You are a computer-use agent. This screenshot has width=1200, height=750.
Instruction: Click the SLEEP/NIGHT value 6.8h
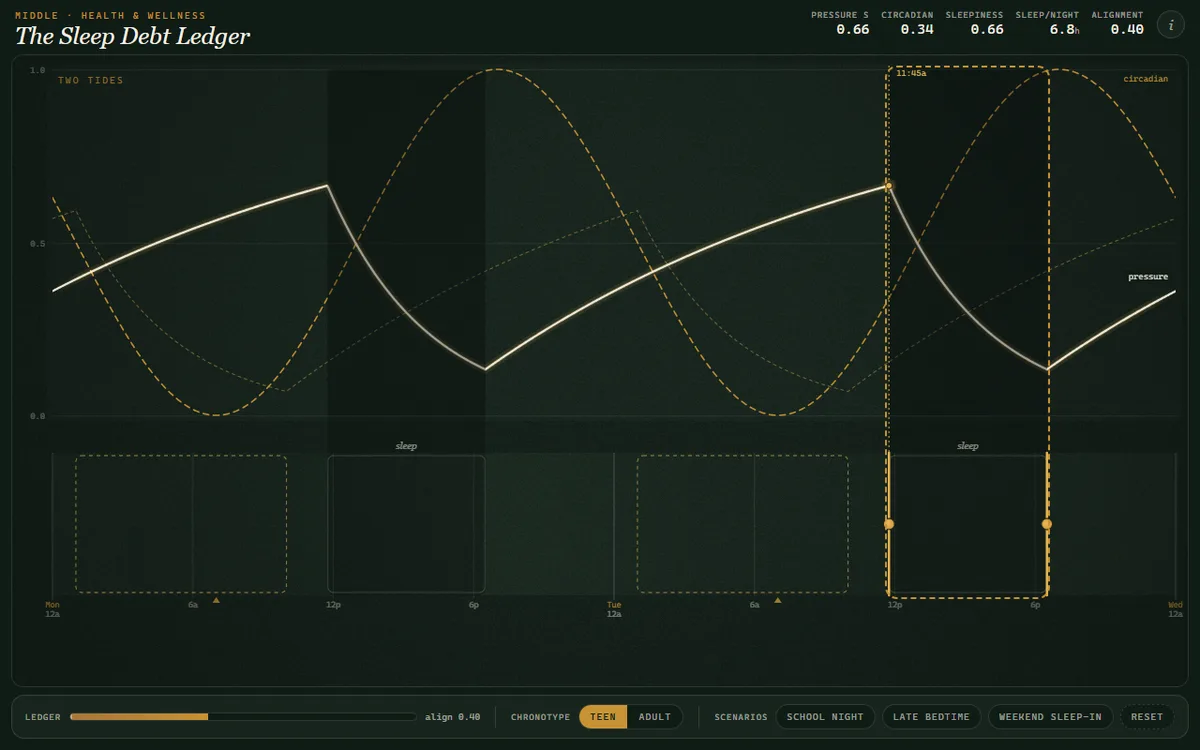coord(1064,29)
